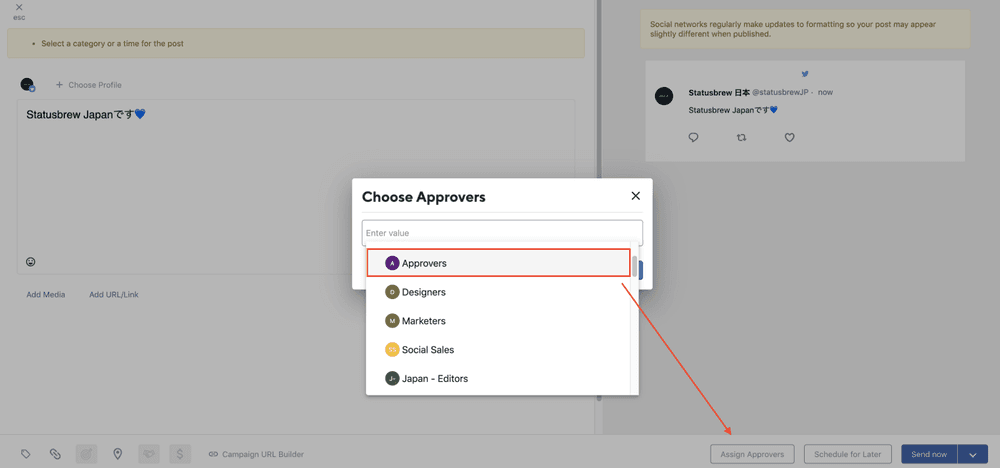Click the reply bubble icon in preview
The image size is (1000, 468).
(x=694, y=138)
